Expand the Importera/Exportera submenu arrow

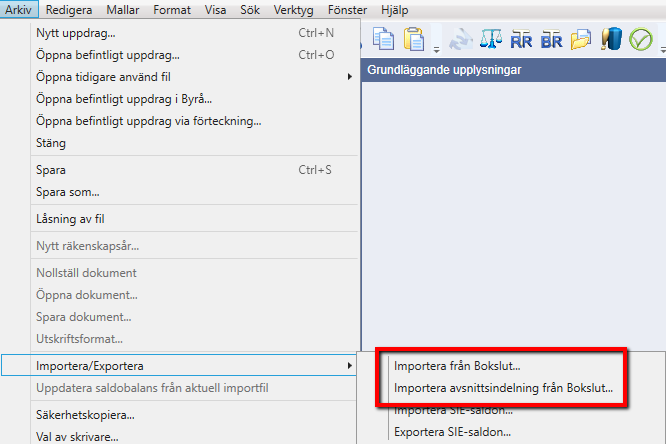click(350, 366)
